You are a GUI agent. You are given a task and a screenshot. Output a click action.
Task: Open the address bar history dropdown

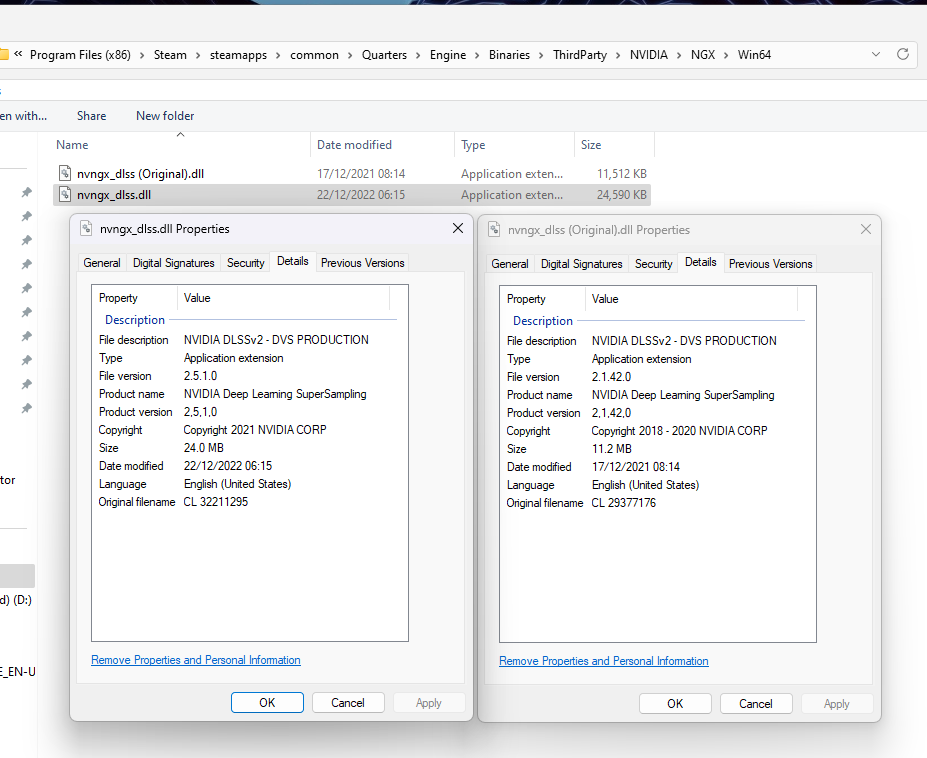(x=876, y=54)
